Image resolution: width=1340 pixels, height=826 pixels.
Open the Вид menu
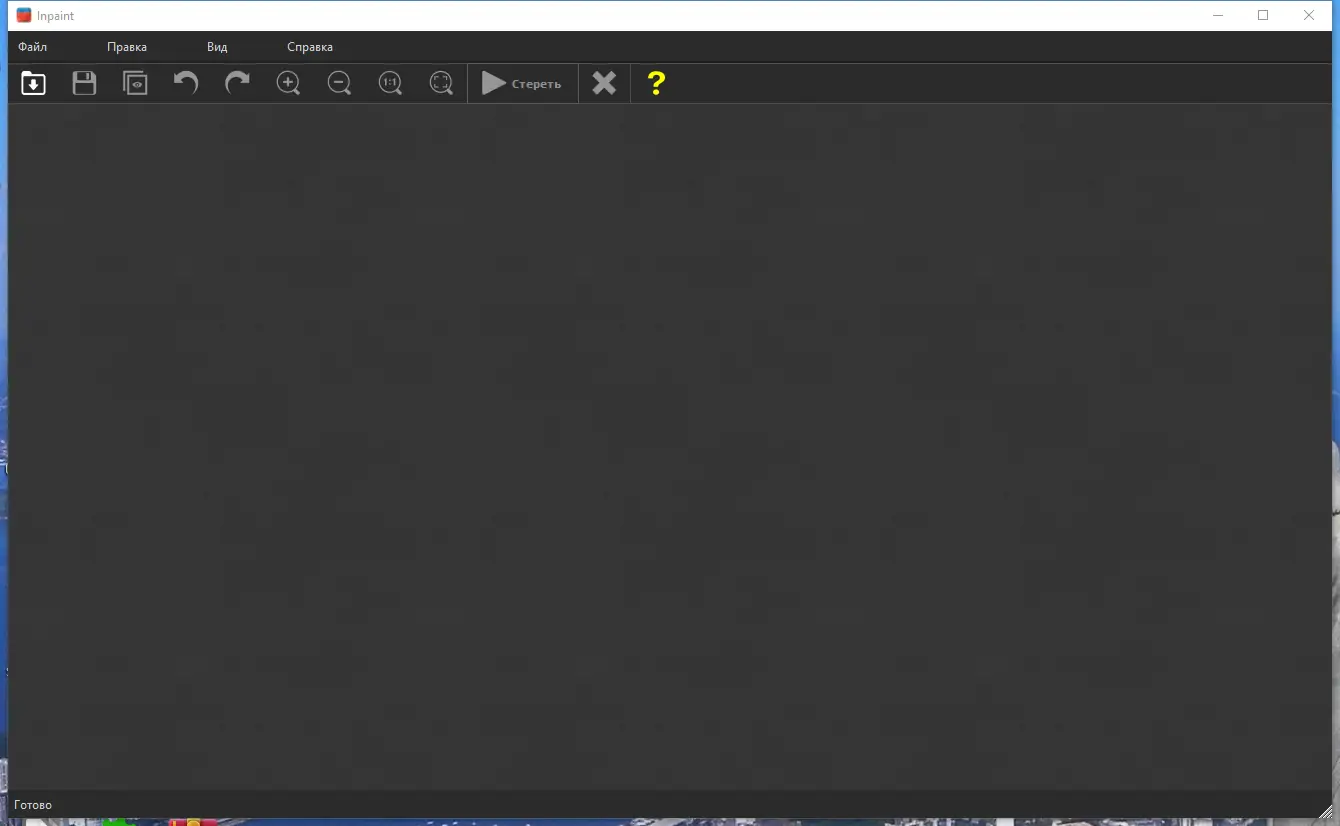(217, 47)
